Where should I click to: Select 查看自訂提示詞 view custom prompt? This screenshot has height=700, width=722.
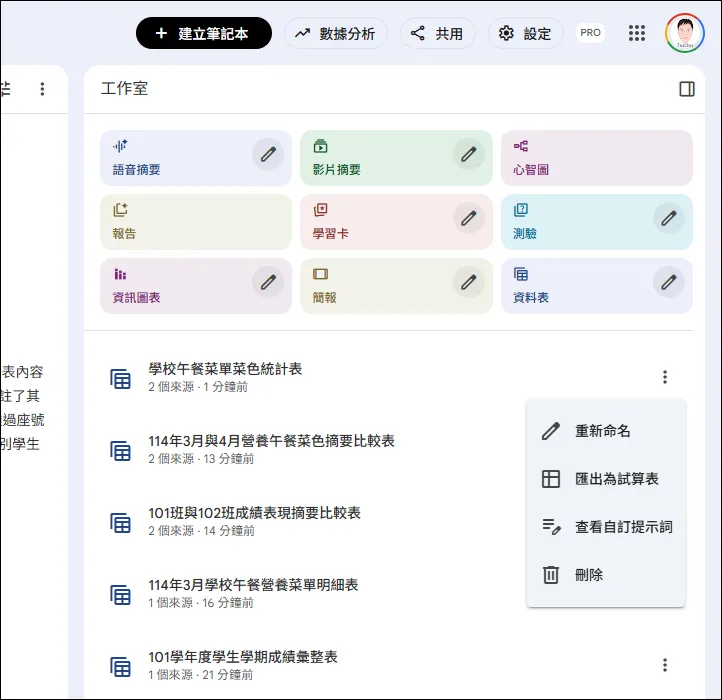[x=606, y=527]
